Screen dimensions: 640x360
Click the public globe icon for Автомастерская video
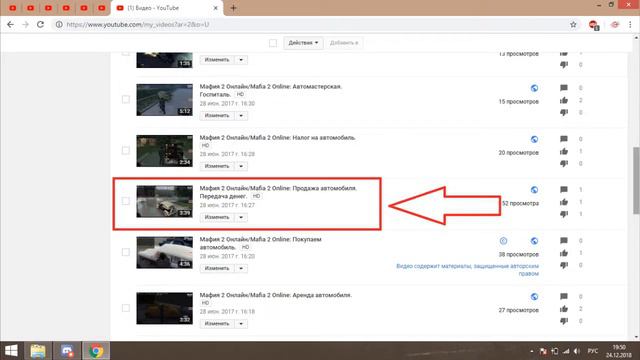534,88
